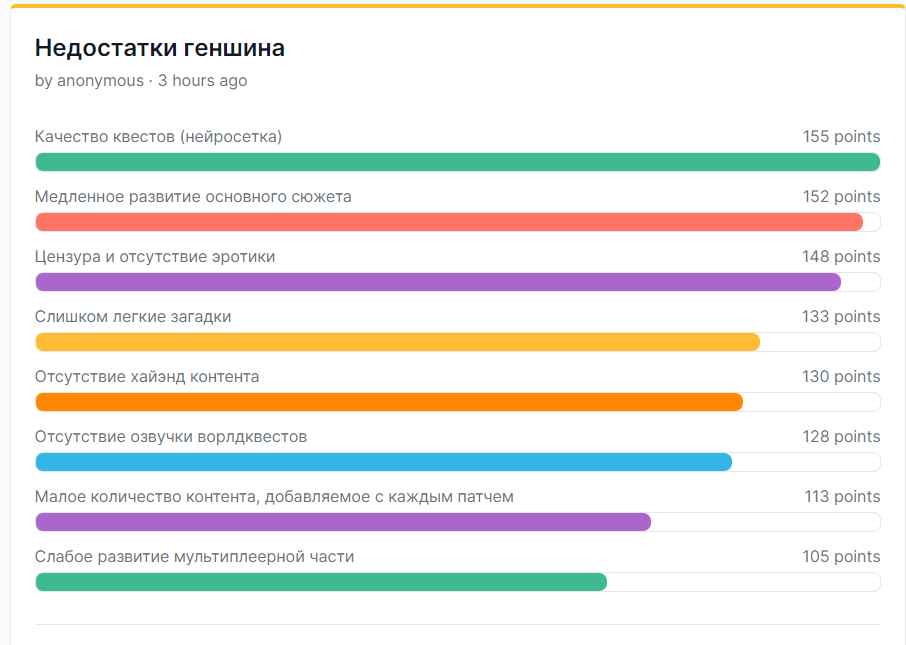This screenshot has width=906, height=645.
Task: Click the "155 points" value
Action: [x=841, y=136]
